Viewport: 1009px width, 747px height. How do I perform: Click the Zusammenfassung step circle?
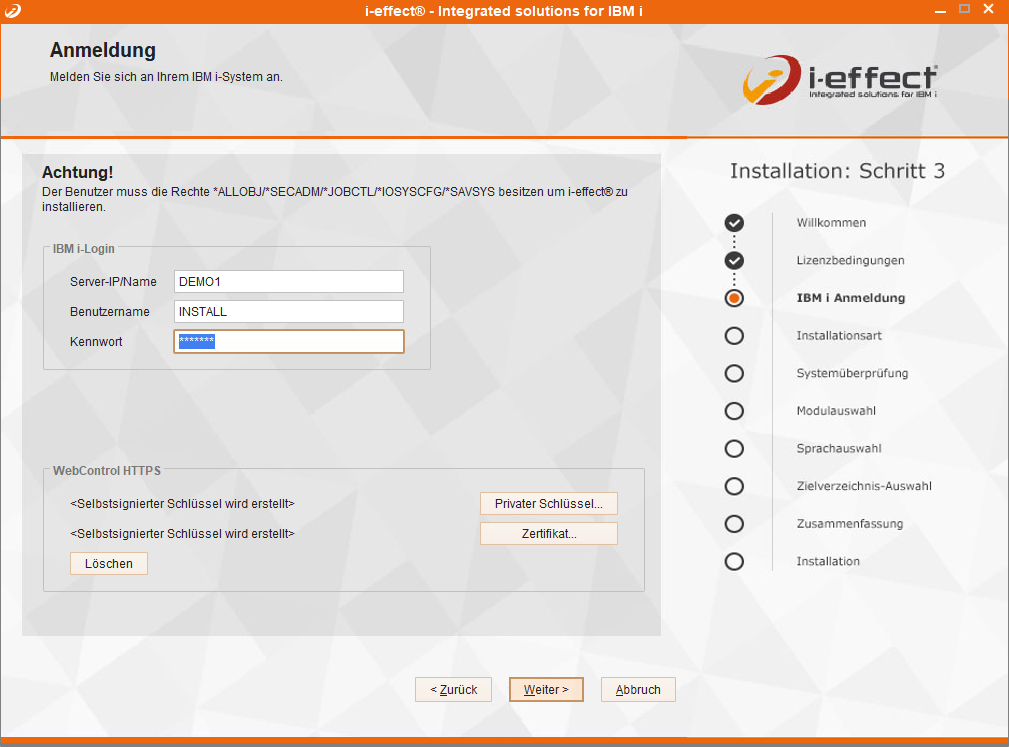click(x=734, y=524)
